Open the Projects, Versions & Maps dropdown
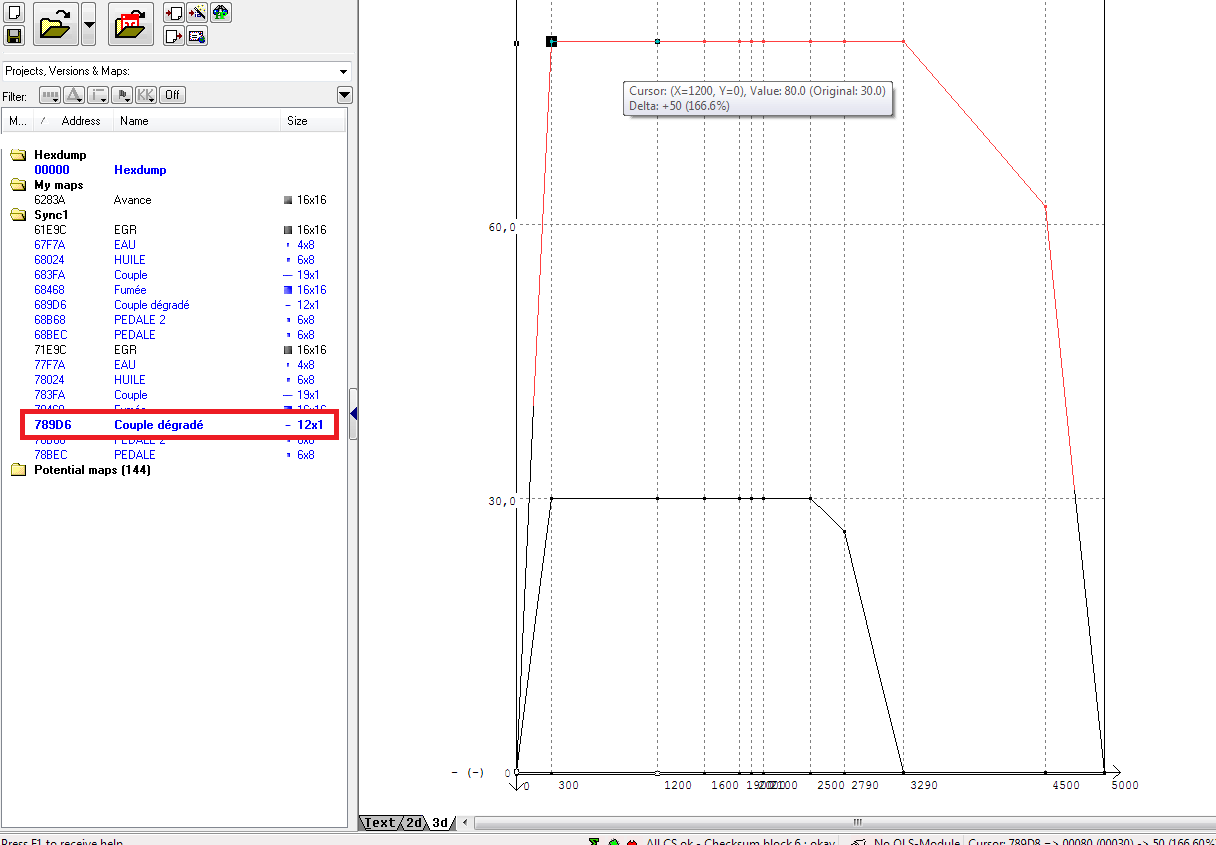Viewport: 1216px width, 845px height. click(x=343, y=72)
